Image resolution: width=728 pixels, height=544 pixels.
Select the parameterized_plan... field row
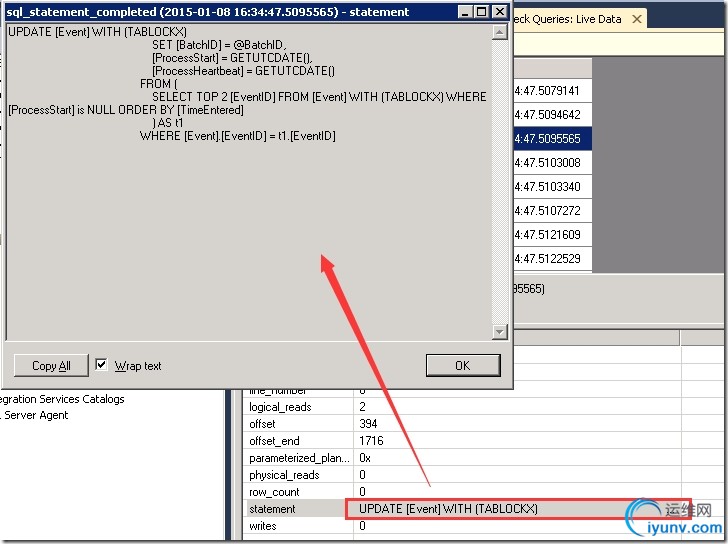tap(483, 458)
